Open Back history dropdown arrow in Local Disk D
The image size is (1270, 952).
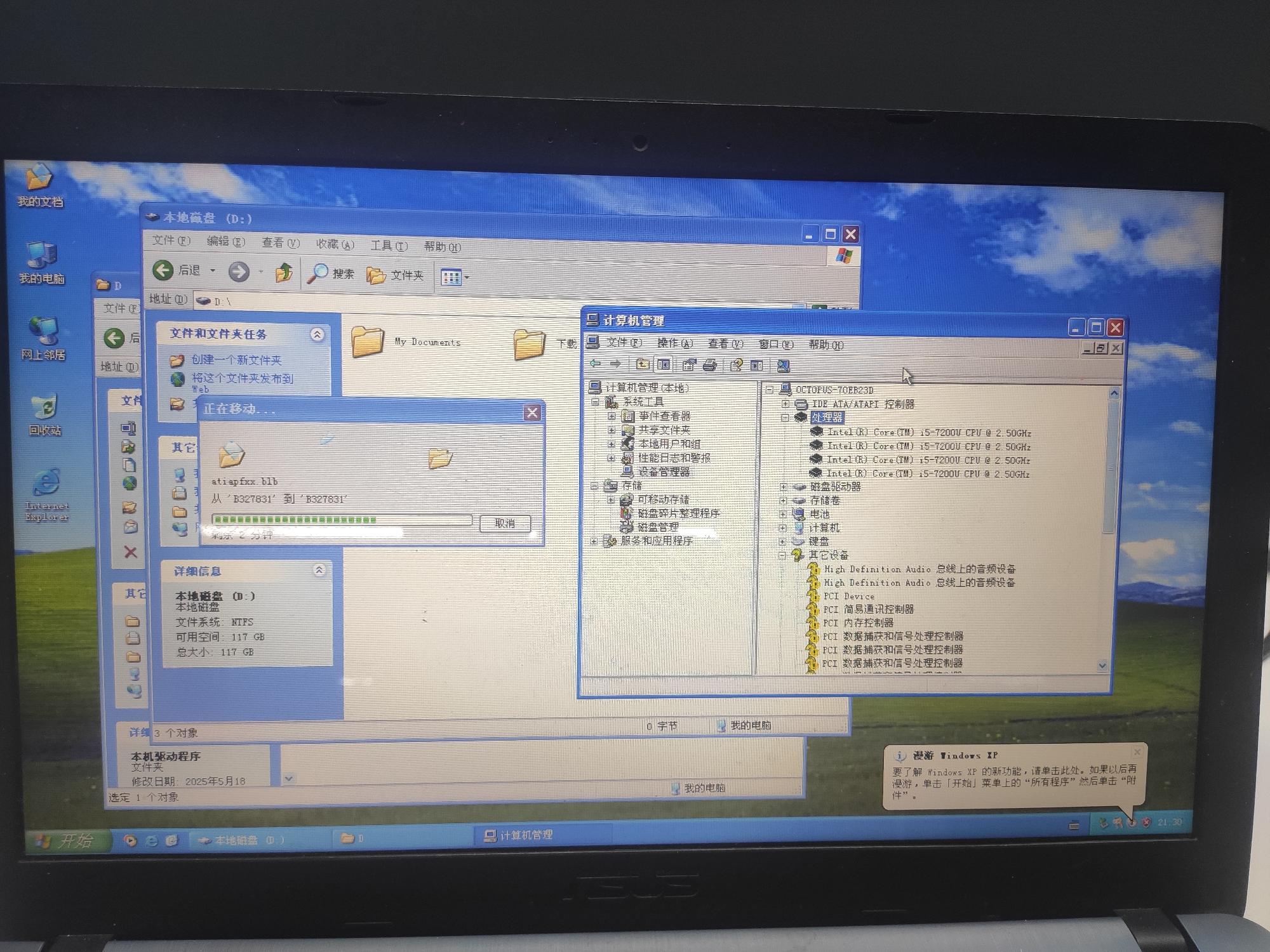point(213,271)
